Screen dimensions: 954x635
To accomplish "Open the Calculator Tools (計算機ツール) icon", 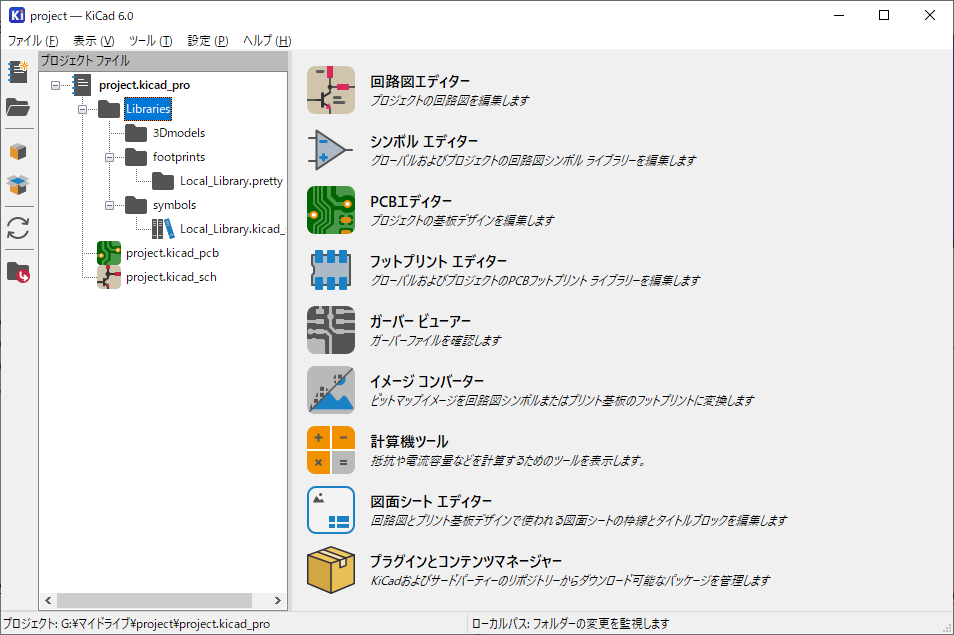I will tap(331, 450).
